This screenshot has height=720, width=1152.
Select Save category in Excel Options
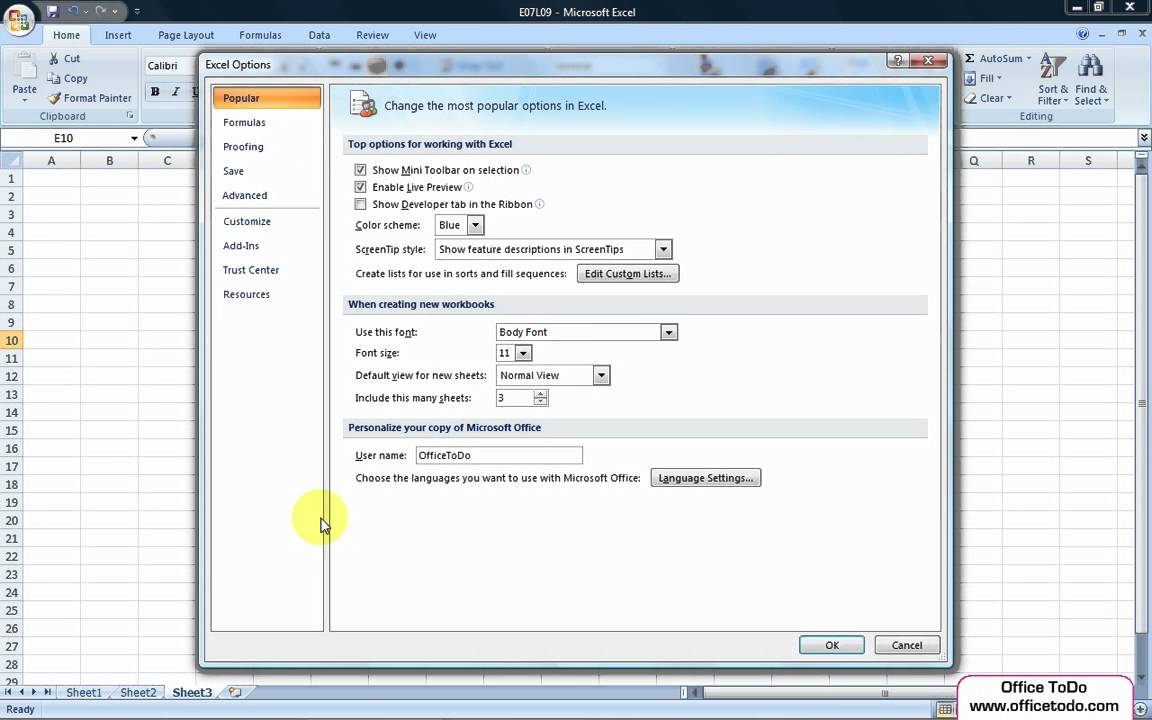(x=267, y=171)
